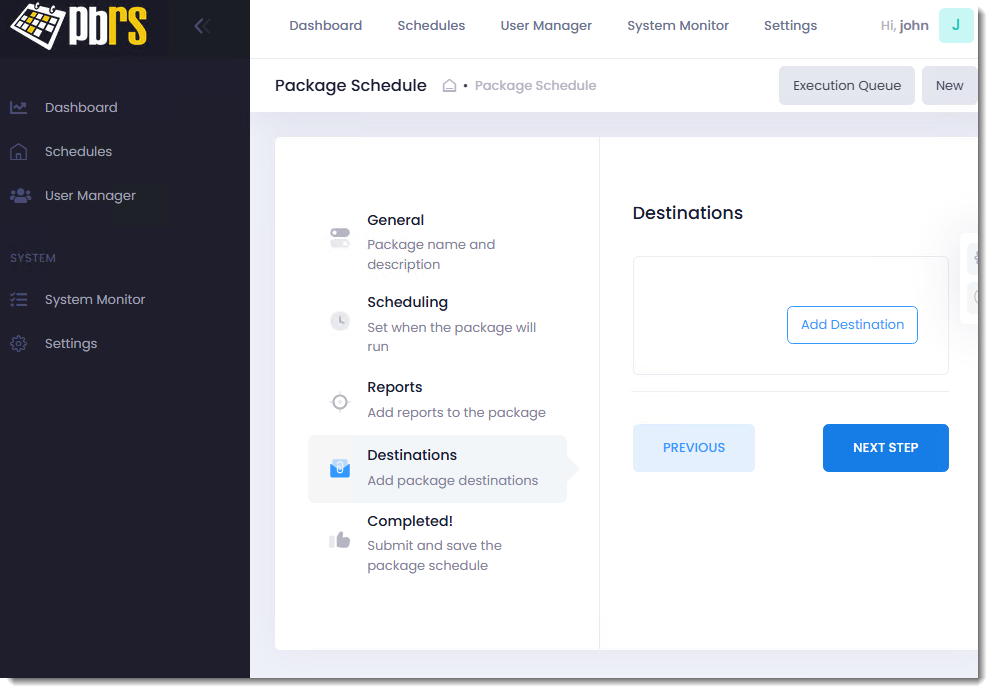Open the Execution Queue

(x=846, y=86)
